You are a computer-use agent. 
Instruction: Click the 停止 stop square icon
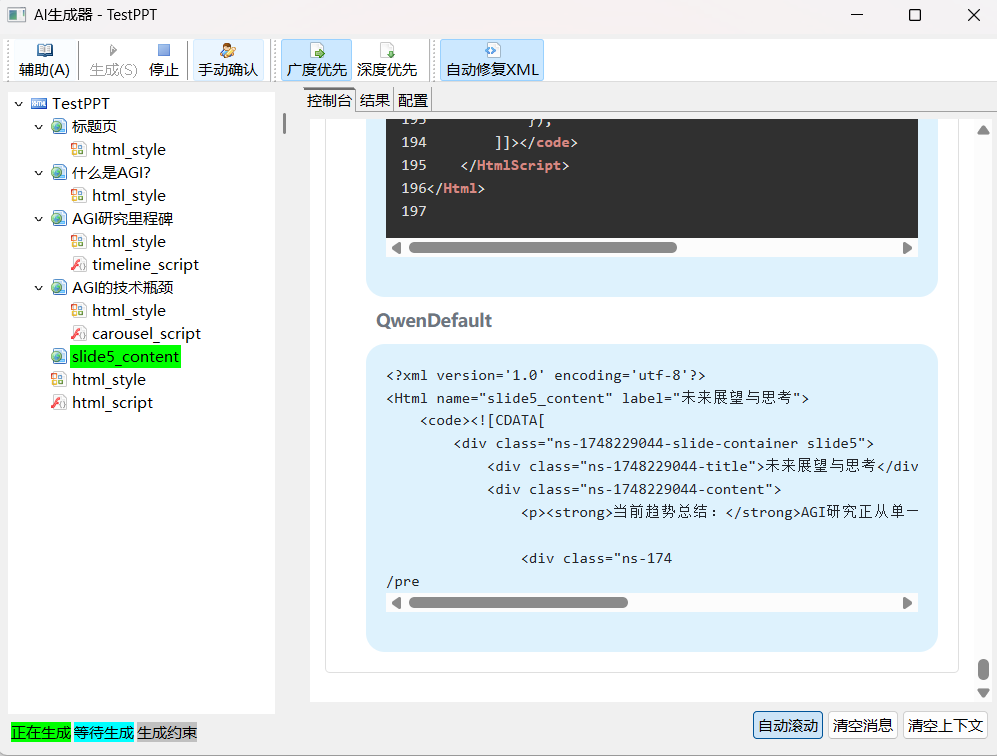coord(164,50)
